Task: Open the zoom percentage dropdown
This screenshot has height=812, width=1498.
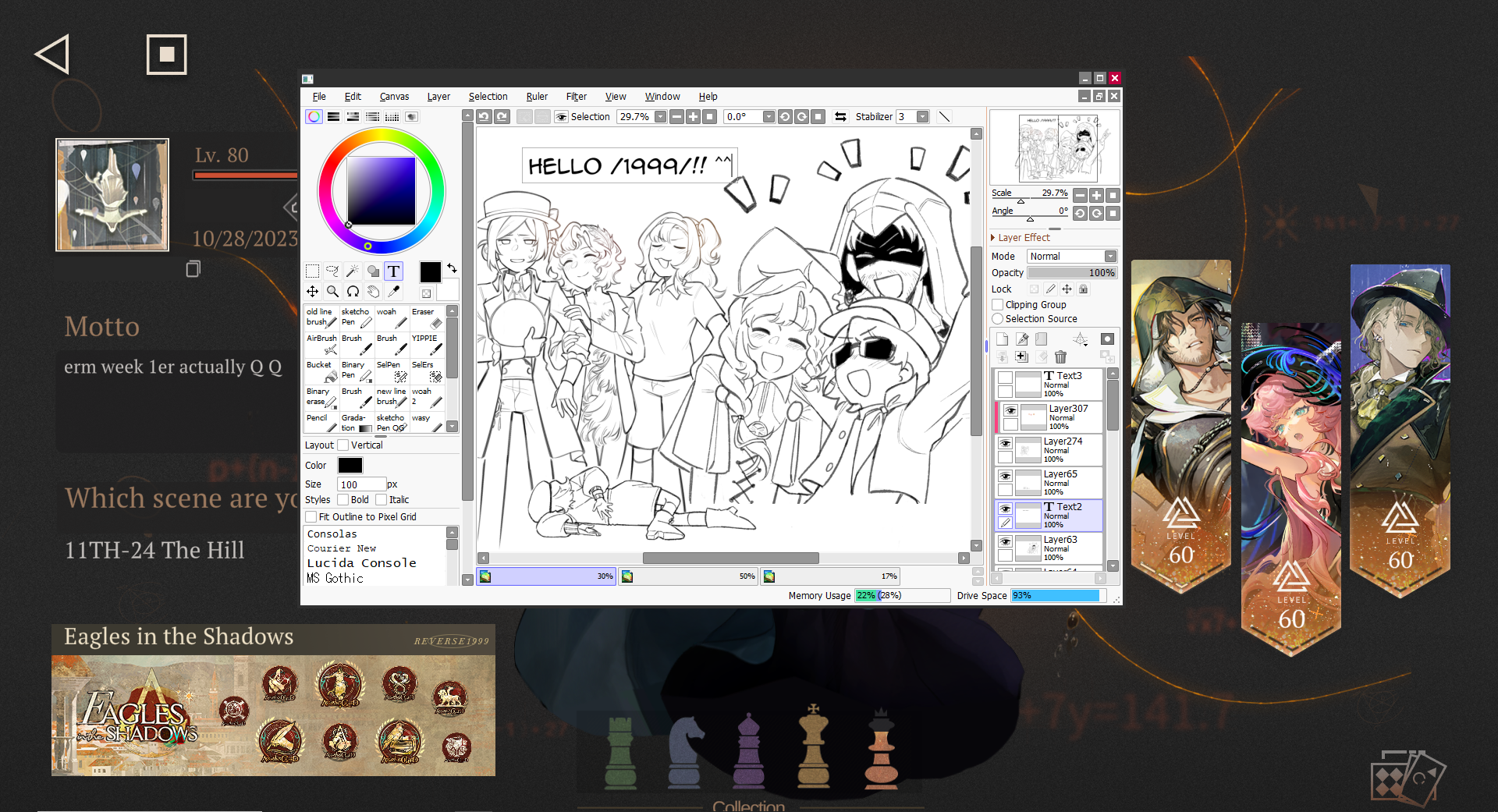Action: (x=660, y=117)
